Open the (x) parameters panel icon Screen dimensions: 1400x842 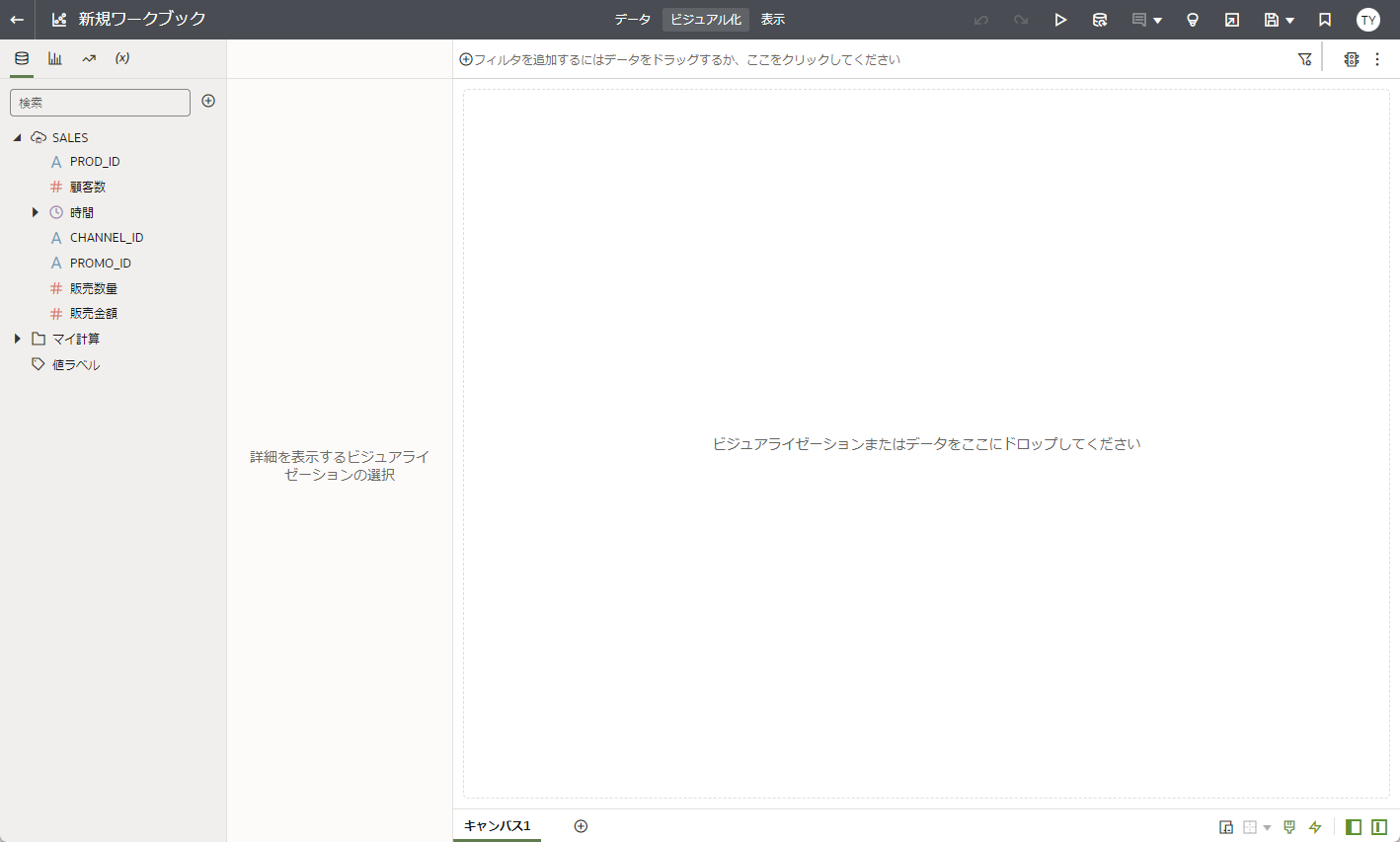tap(122, 58)
